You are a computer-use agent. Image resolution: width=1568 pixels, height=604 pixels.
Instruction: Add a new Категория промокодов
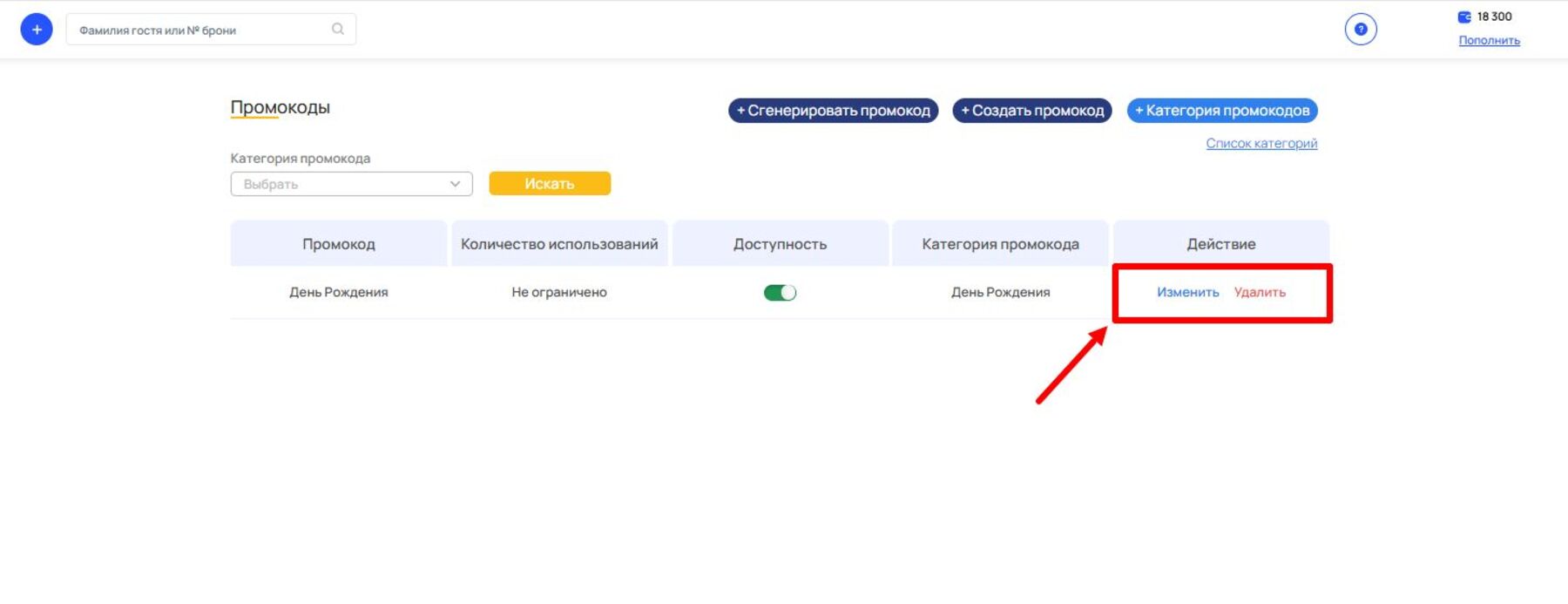[1221, 111]
